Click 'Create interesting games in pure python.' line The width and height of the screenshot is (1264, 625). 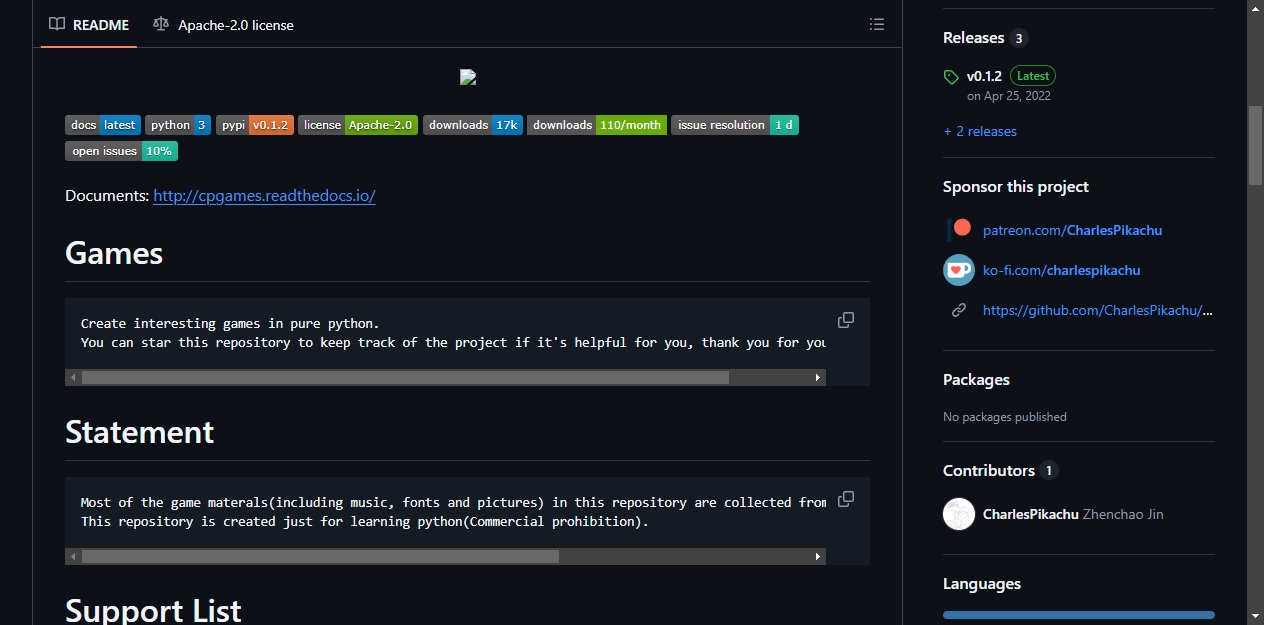click(230, 323)
